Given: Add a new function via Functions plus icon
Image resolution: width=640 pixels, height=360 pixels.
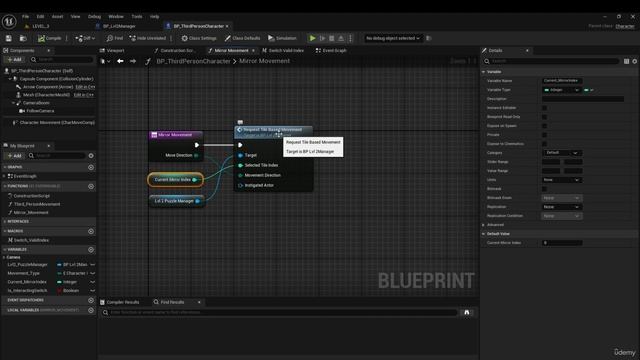Looking at the screenshot, I should [x=91, y=186].
